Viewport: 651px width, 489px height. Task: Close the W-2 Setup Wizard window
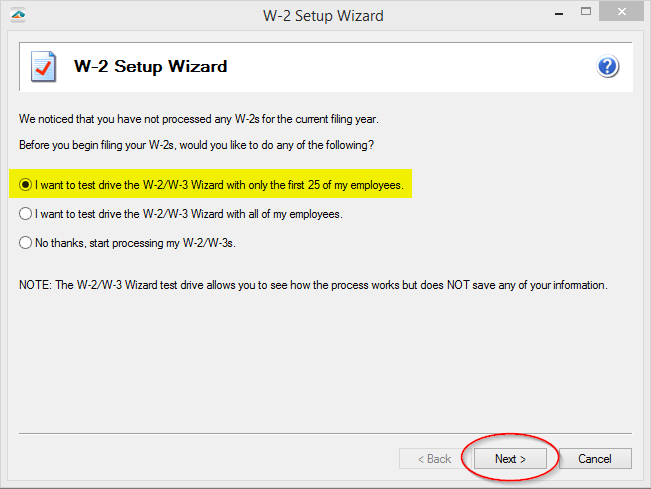[x=622, y=12]
